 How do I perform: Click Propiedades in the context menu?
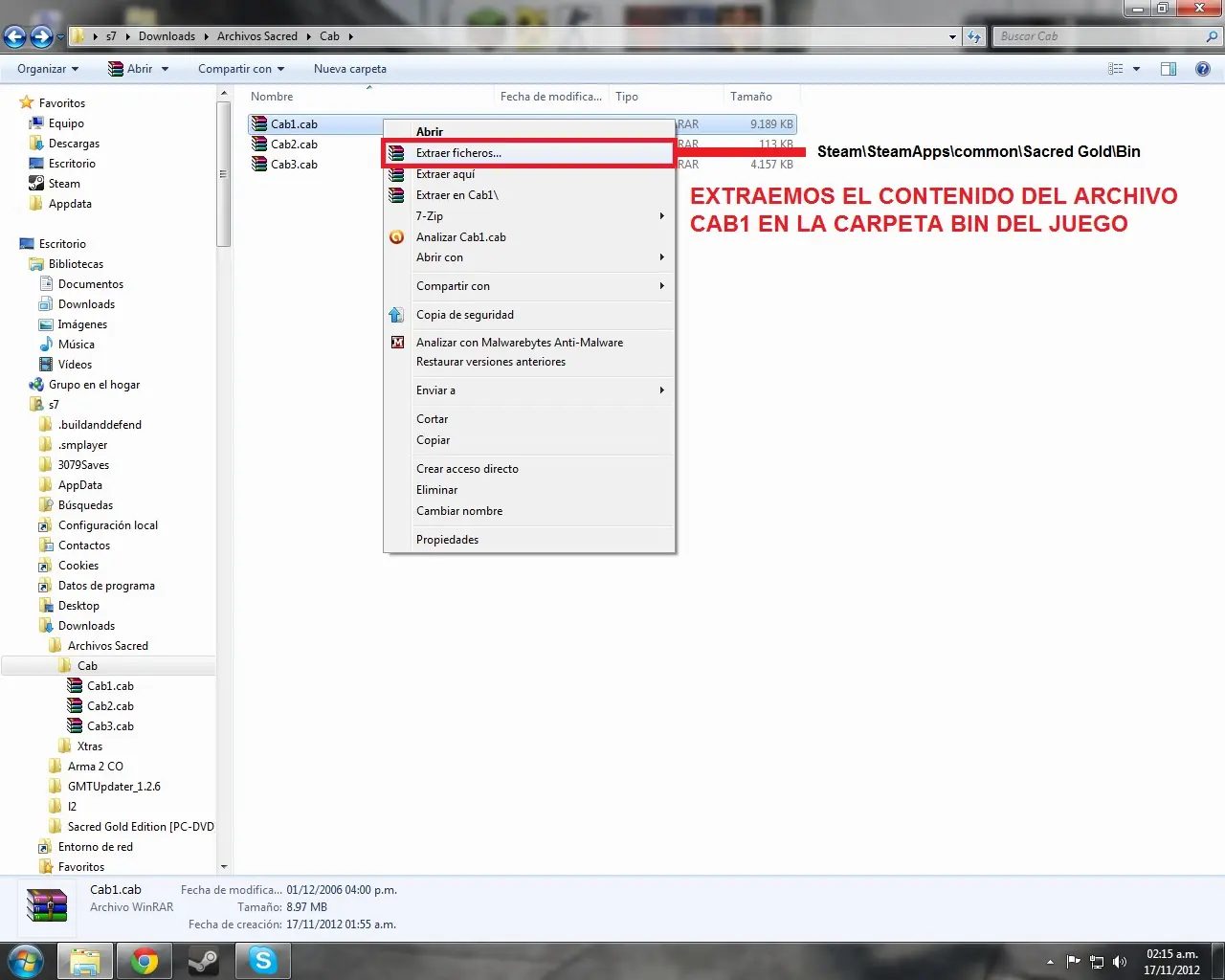[529, 540]
